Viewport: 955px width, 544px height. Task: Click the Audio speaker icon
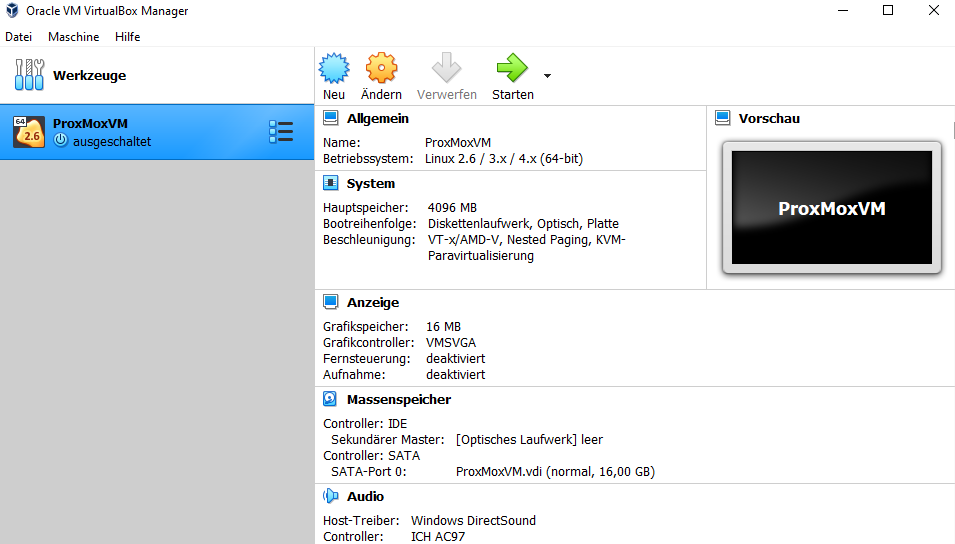(331, 496)
